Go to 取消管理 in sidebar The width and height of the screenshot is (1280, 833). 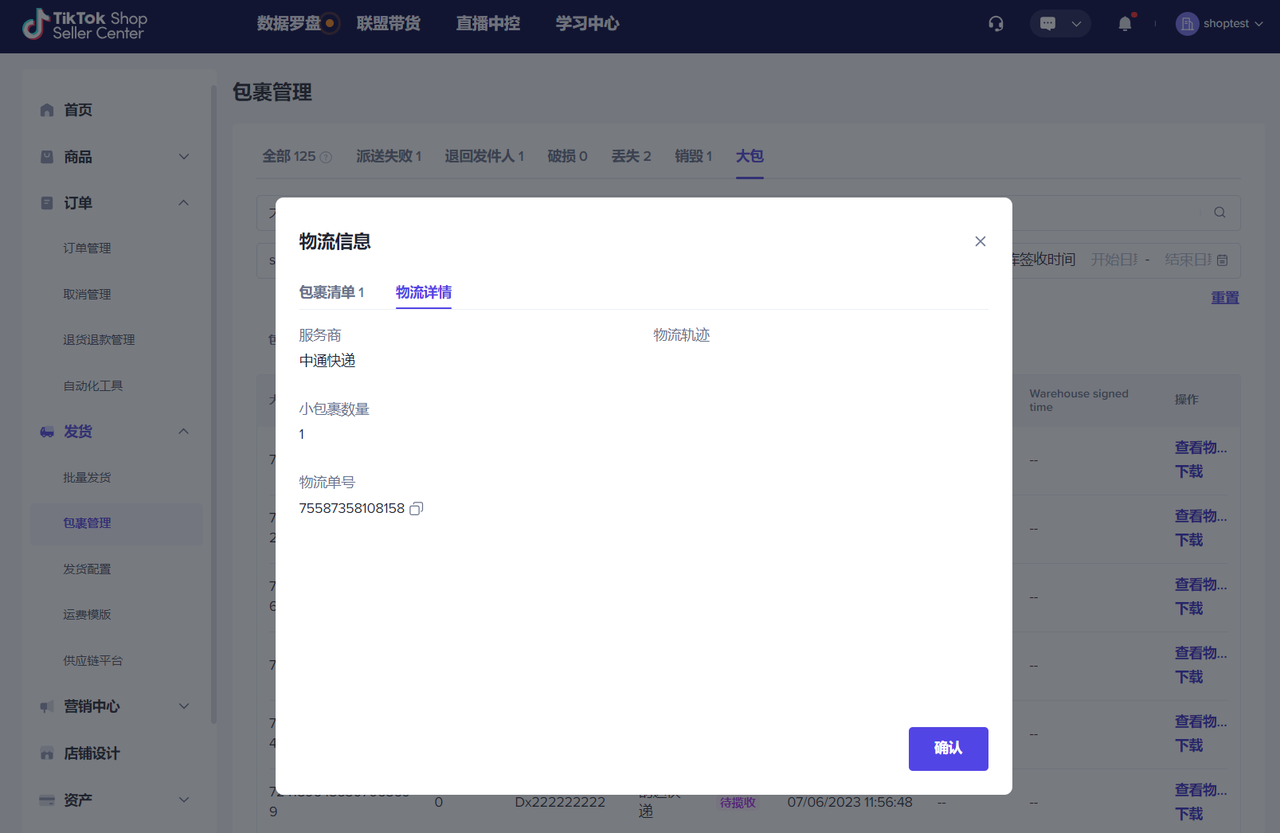click(87, 295)
